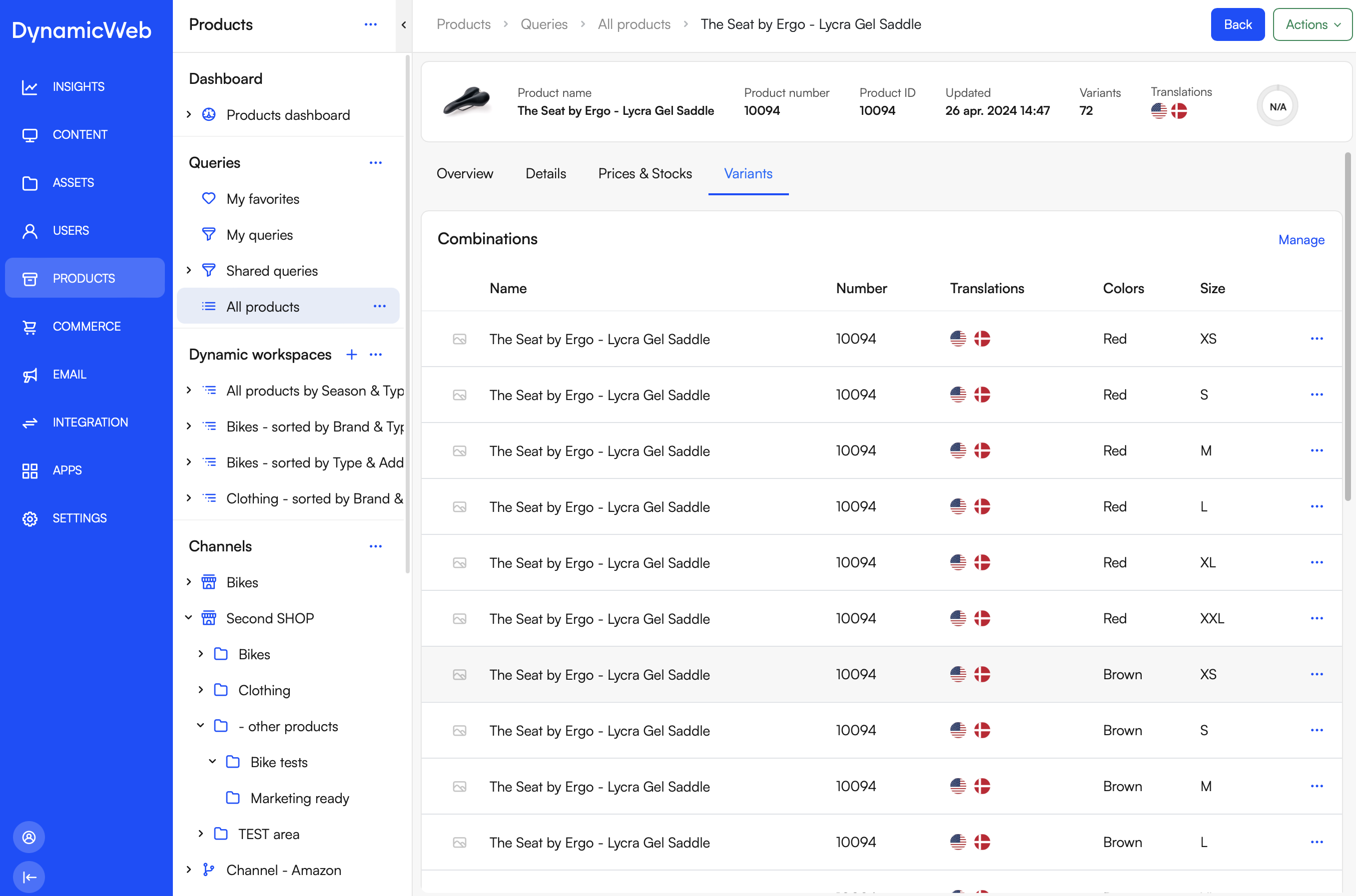The height and width of the screenshot is (896, 1356).
Task: Go to Products breadcrumb
Action: pos(464,24)
